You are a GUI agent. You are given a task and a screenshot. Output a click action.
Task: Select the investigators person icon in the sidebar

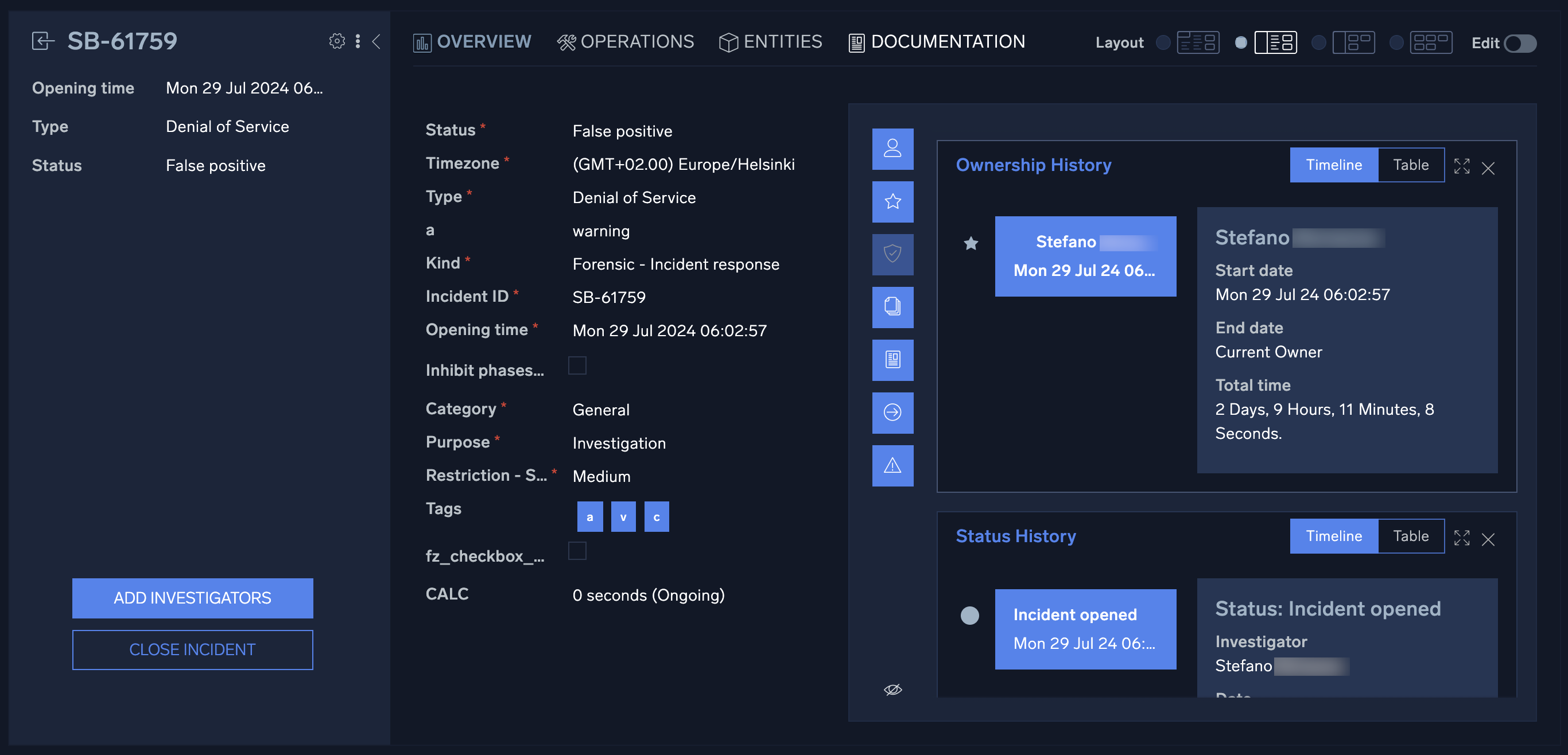coord(892,149)
